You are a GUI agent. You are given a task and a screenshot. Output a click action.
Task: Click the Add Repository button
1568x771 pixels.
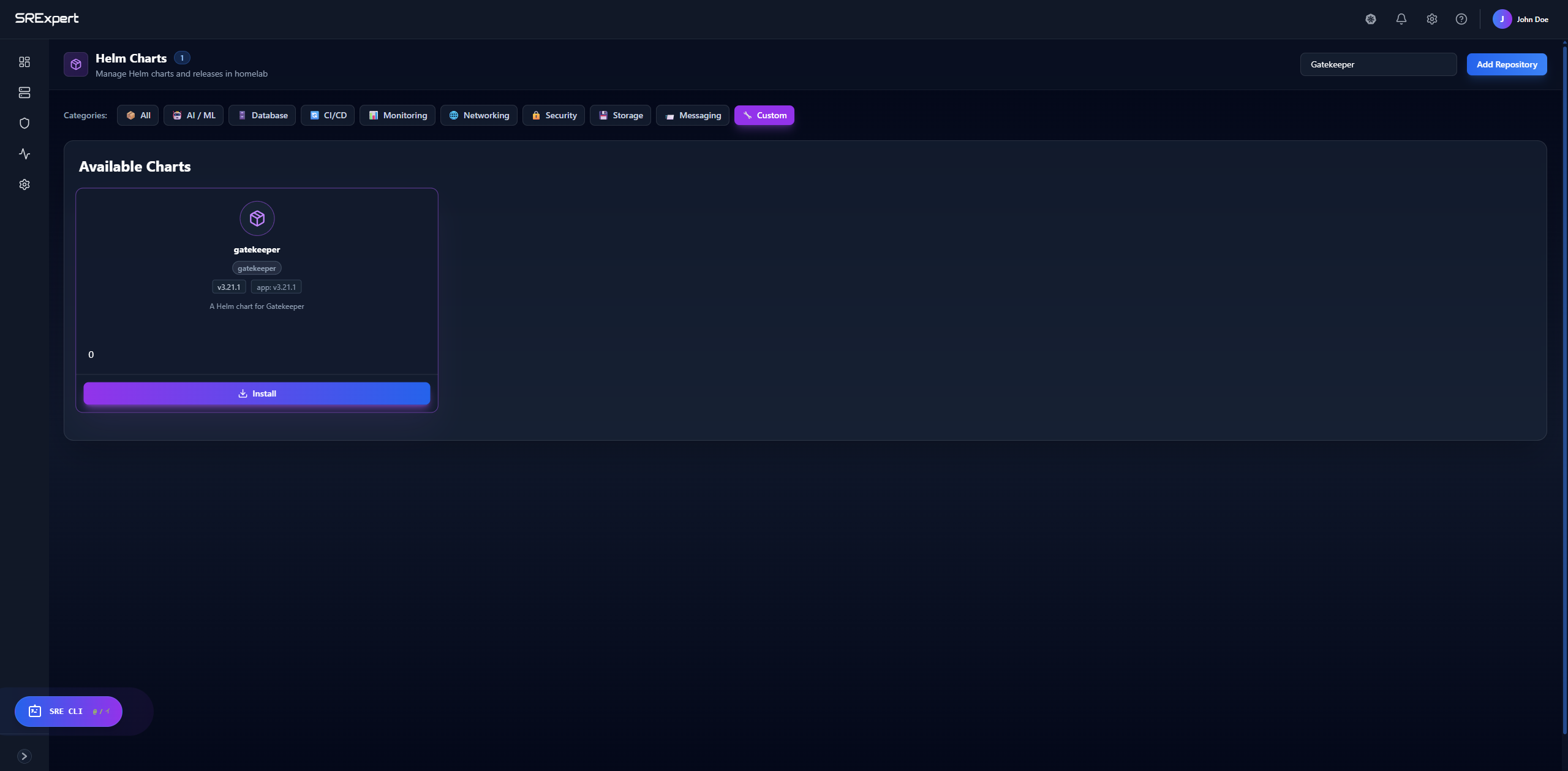point(1507,64)
